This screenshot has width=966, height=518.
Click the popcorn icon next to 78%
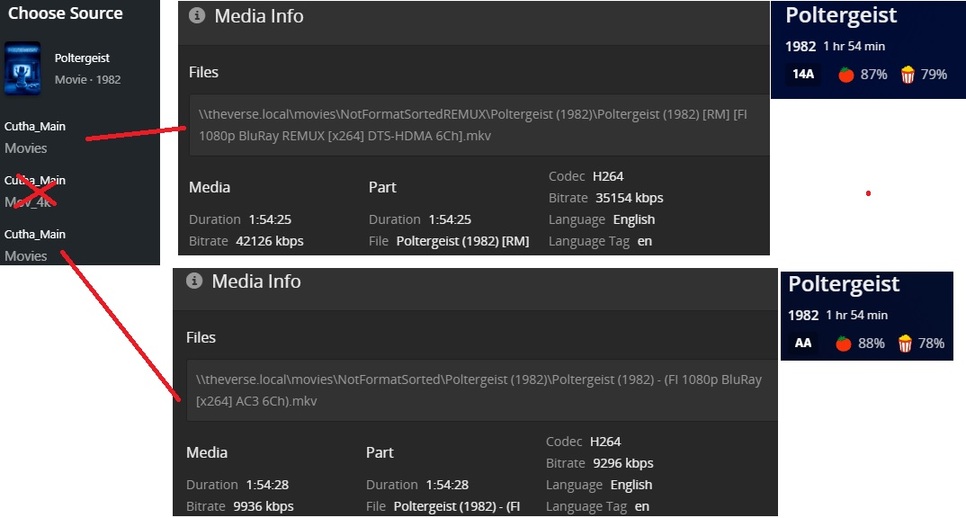[x=905, y=343]
